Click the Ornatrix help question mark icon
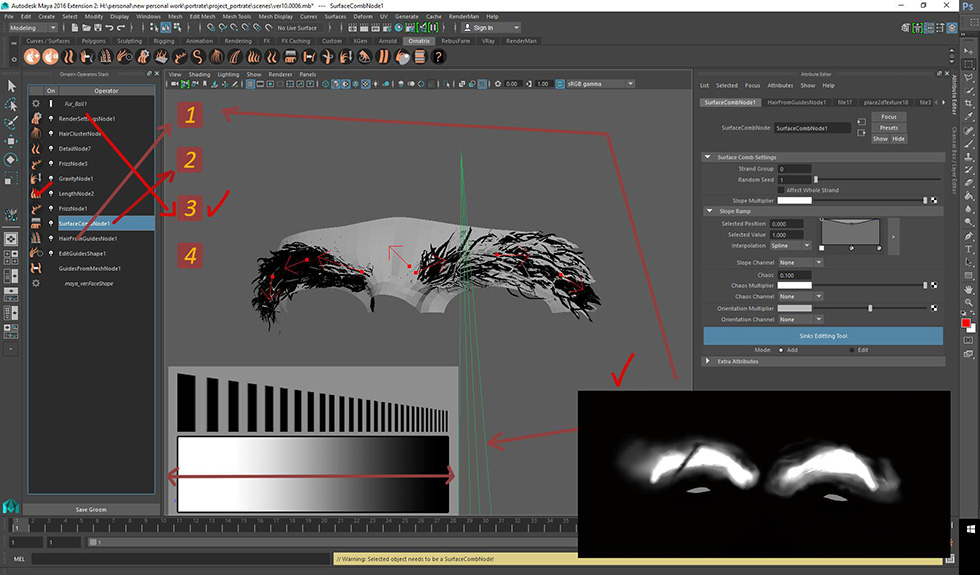 tap(438, 57)
